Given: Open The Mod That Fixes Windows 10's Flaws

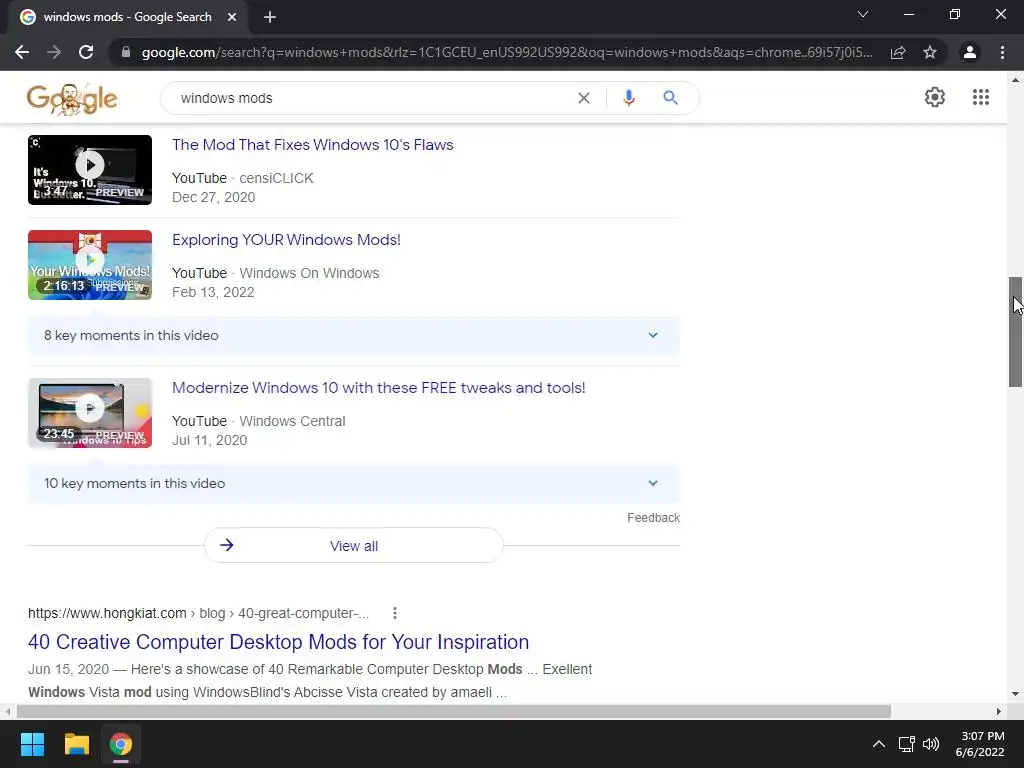Looking at the screenshot, I should (312, 145).
